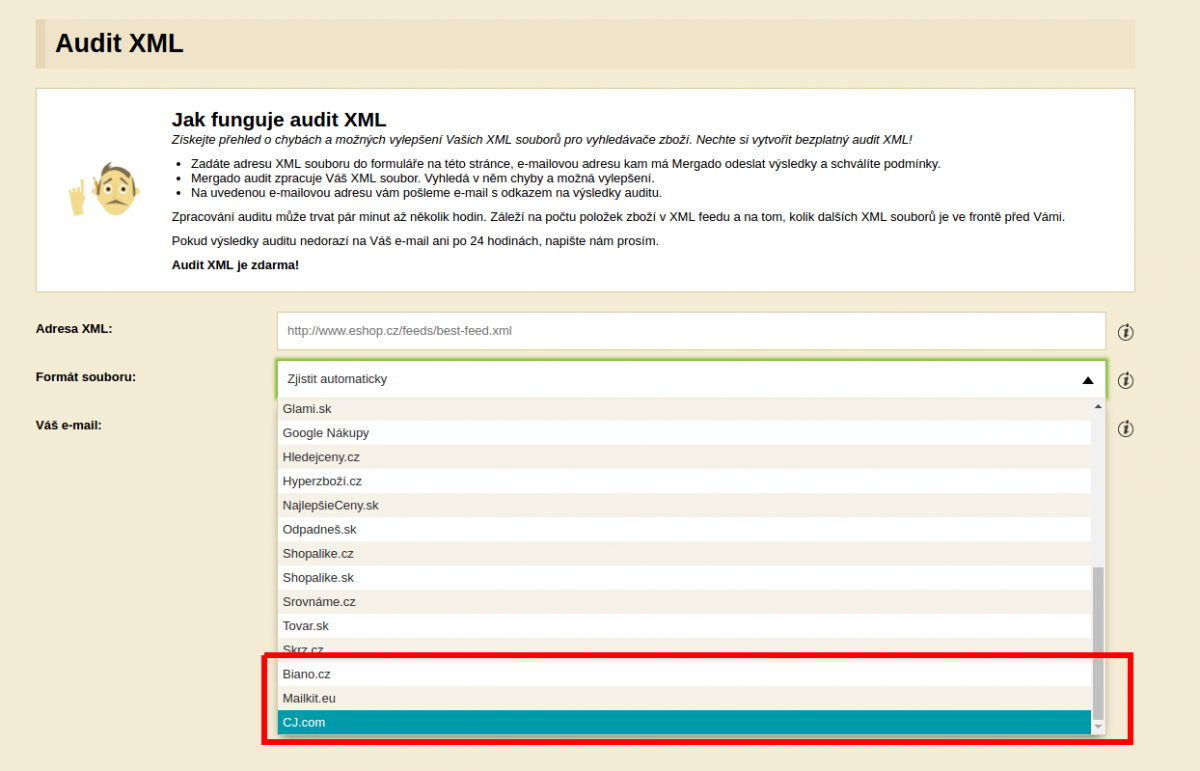Click the Formát souboru field label

point(86,376)
